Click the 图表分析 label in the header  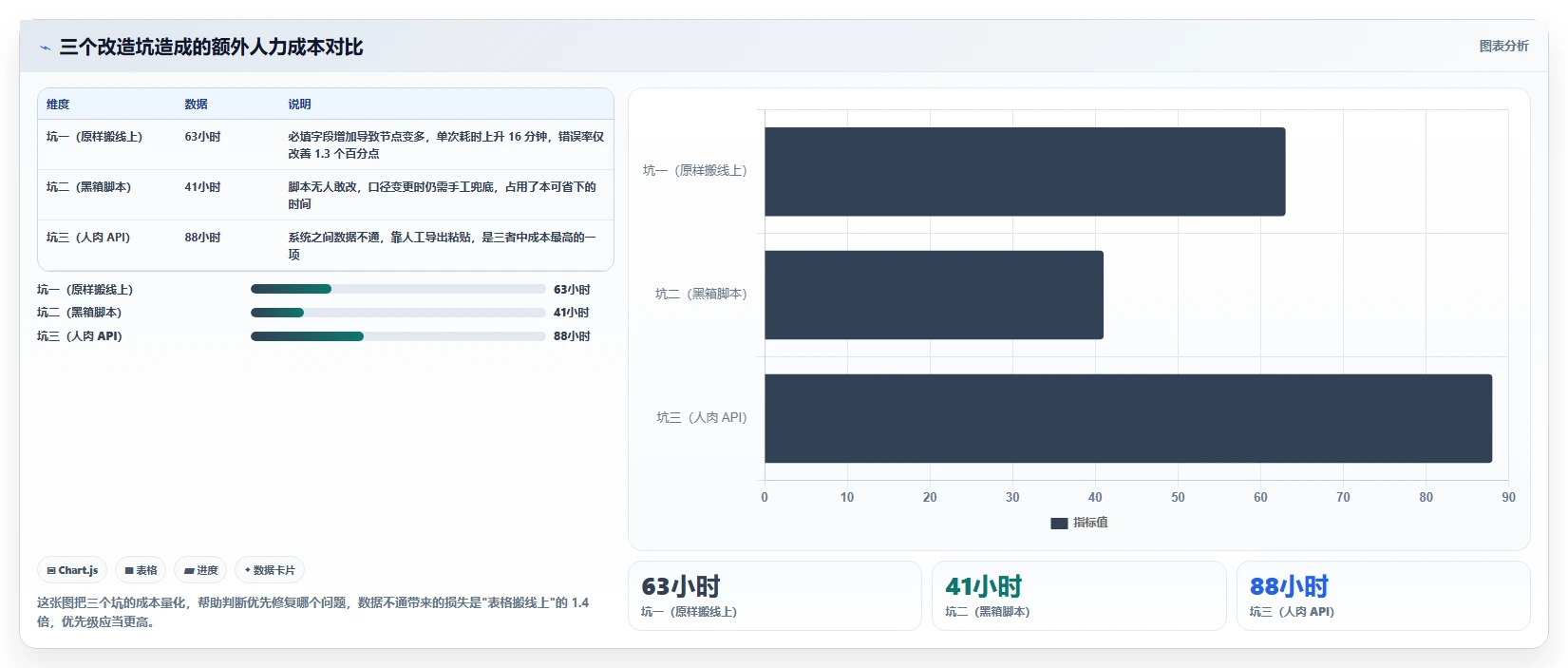coord(1503,46)
